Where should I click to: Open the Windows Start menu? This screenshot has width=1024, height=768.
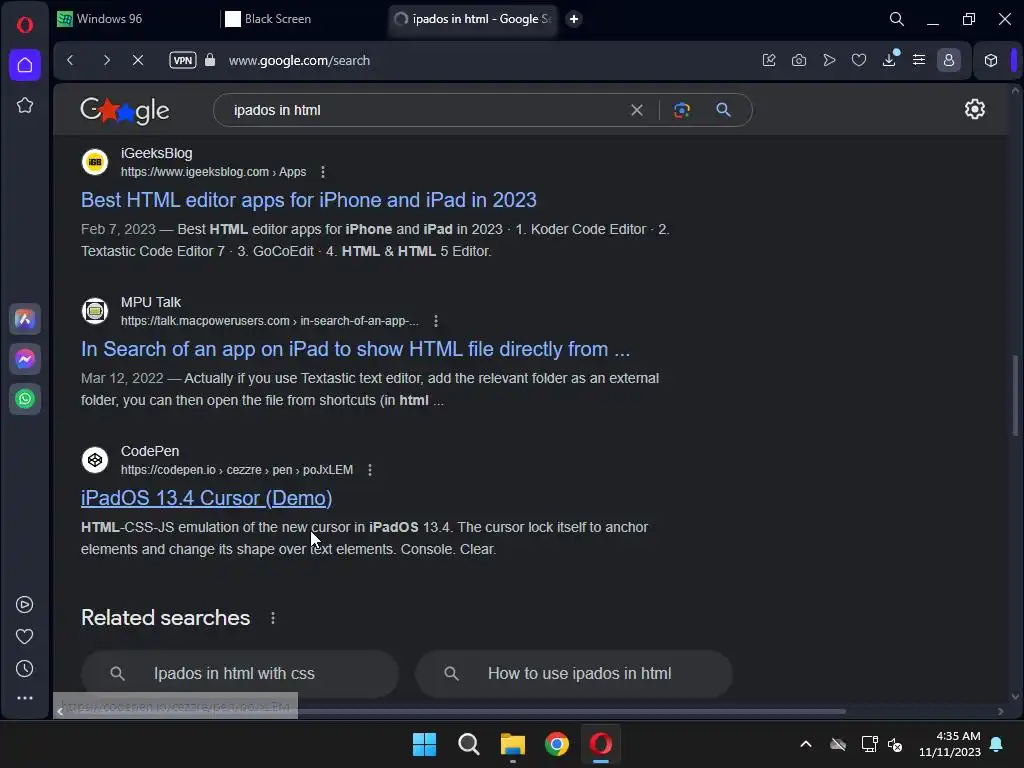(x=424, y=744)
